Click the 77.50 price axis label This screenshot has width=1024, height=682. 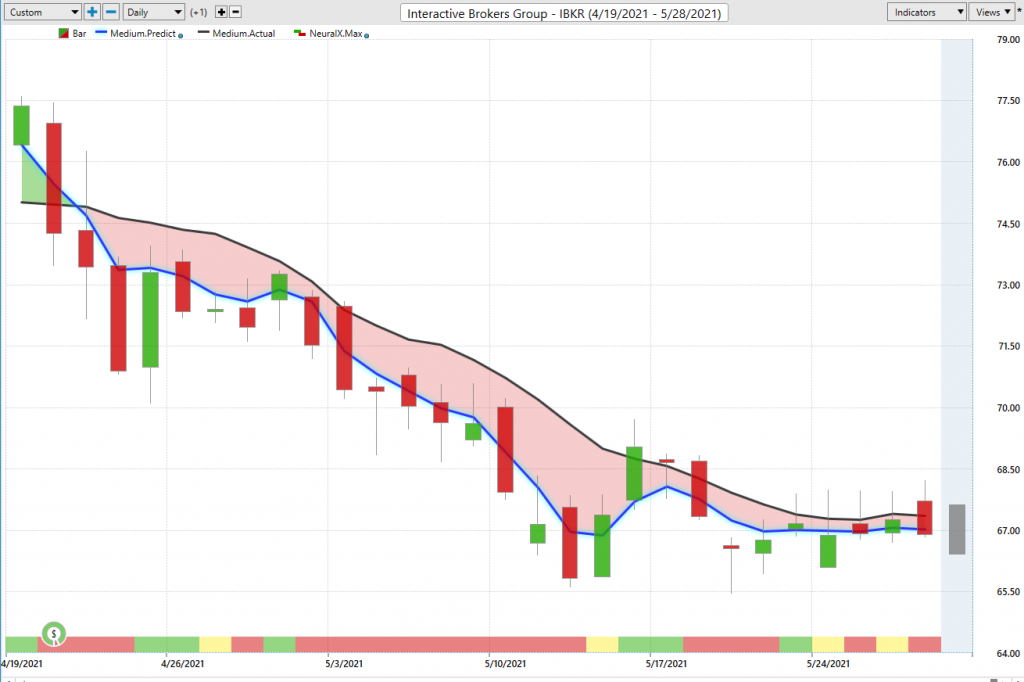tap(1008, 101)
